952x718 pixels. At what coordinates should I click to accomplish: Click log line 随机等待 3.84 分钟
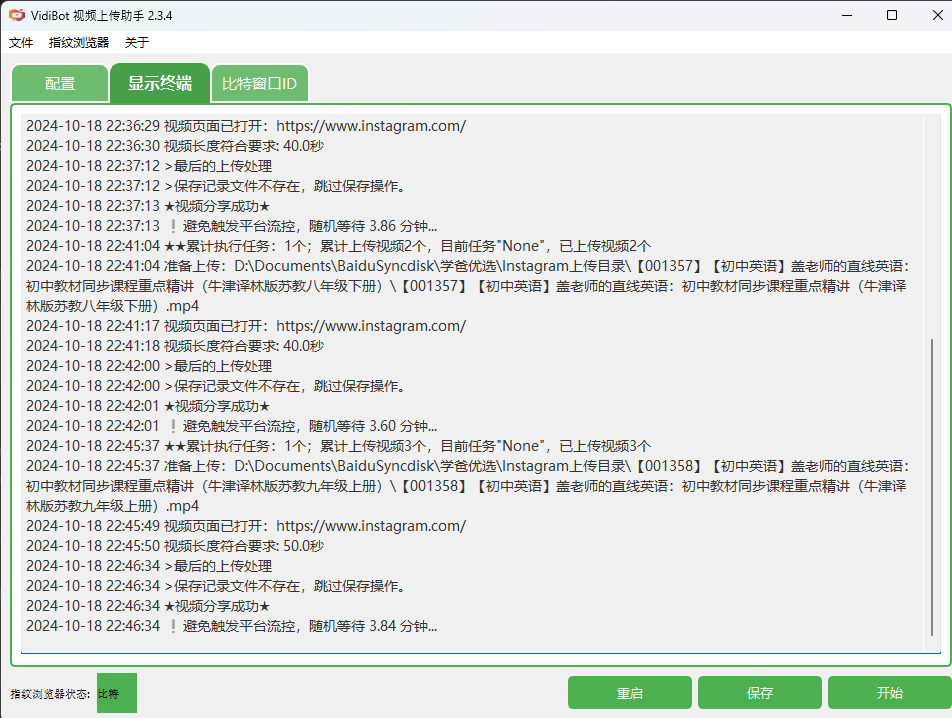click(x=231, y=626)
